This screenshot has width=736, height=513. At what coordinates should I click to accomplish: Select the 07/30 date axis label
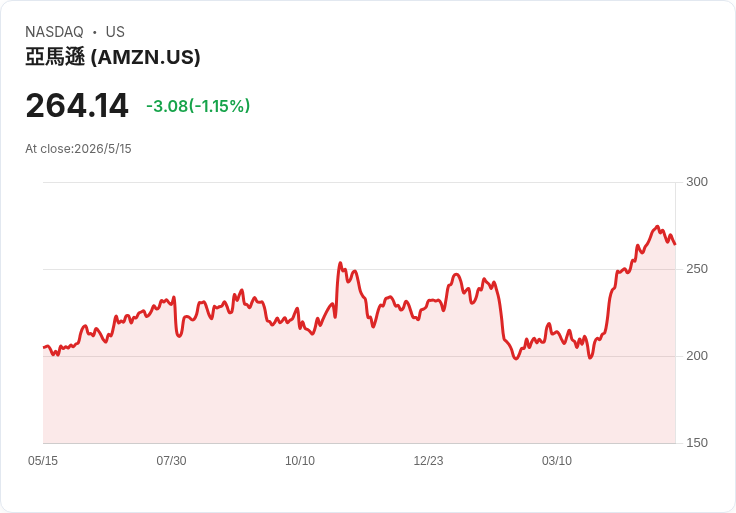pyautogui.click(x=171, y=461)
